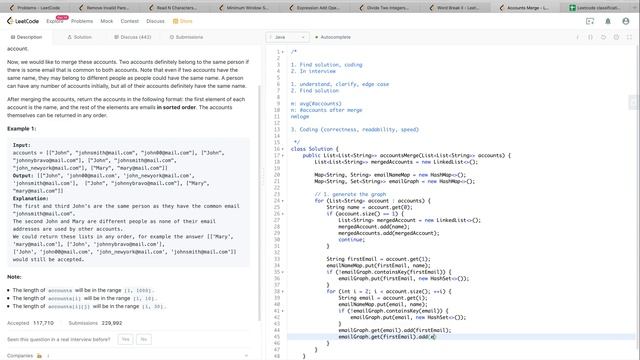Open the Java language dropdown
This screenshot has height=360, width=640.
coord(287,37)
